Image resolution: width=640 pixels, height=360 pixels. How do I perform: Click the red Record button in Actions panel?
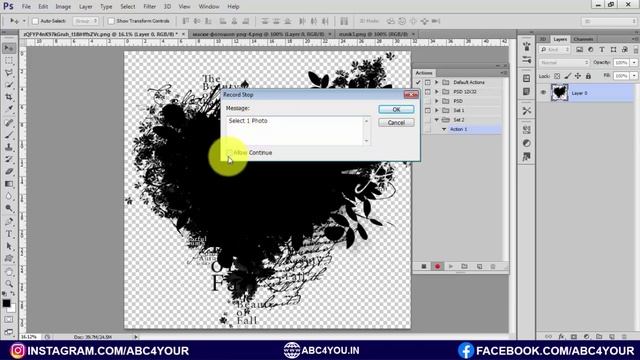438,267
